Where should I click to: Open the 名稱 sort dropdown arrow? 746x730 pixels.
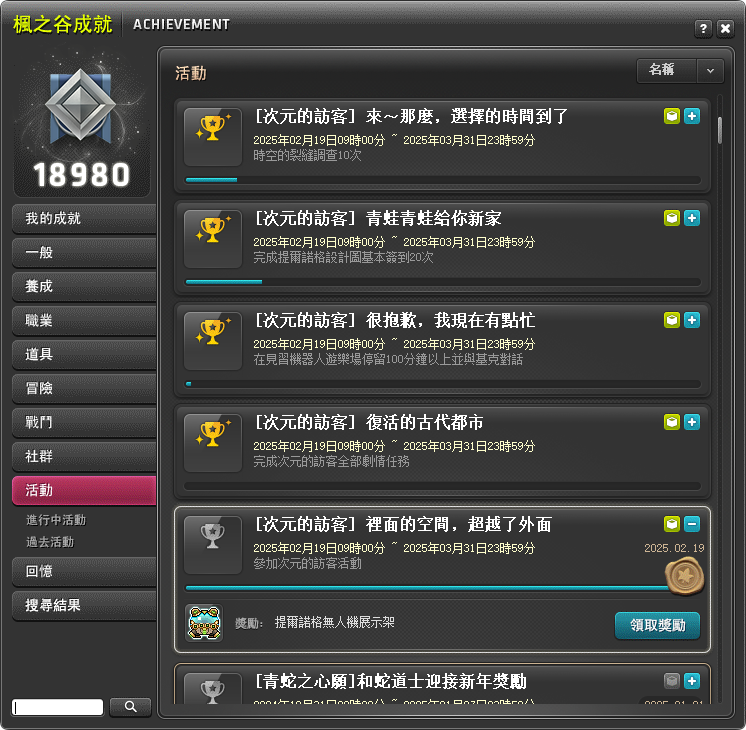(x=710, y=71)
